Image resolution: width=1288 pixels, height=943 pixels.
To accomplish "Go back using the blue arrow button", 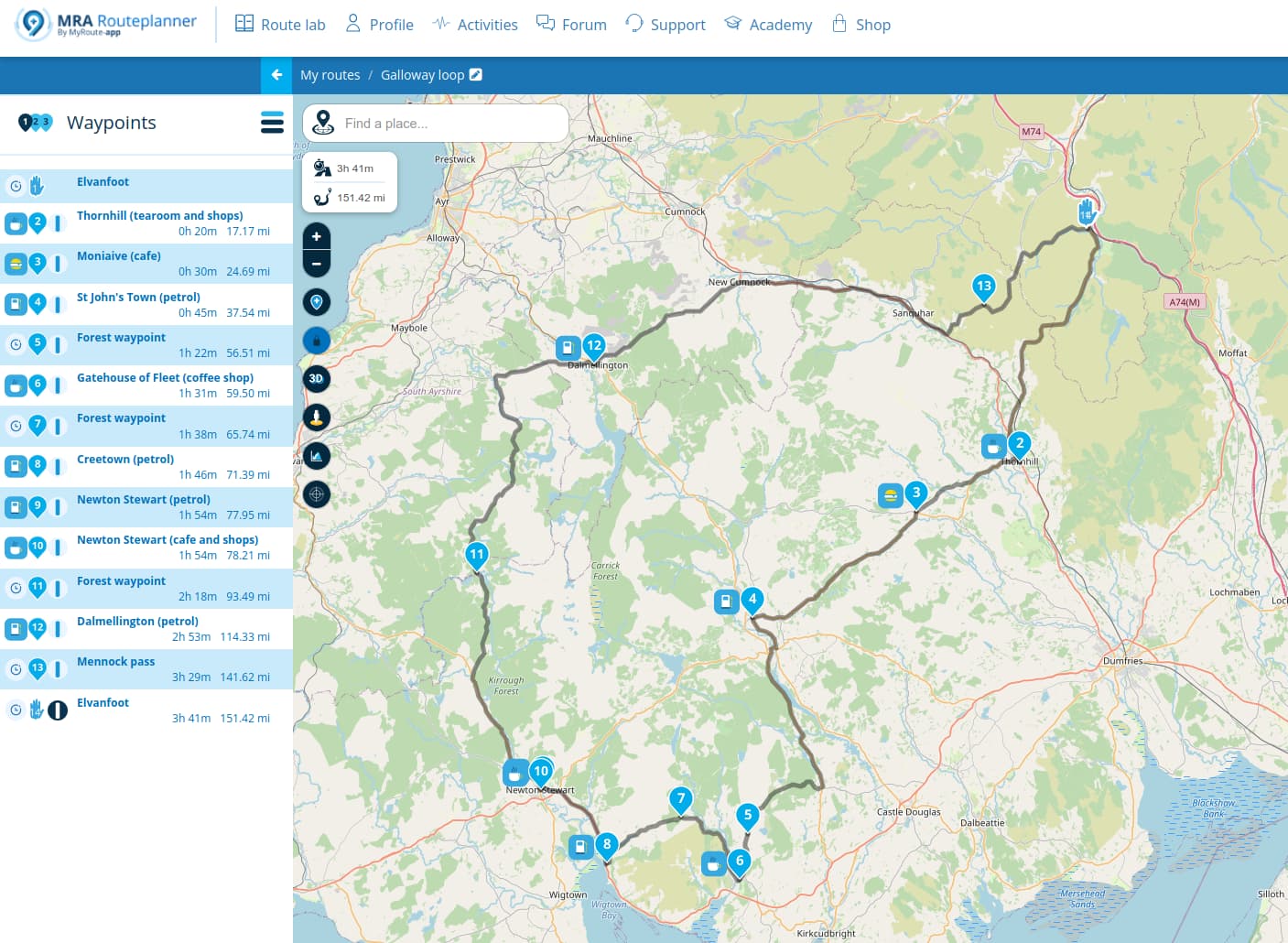I will (276, 75).
